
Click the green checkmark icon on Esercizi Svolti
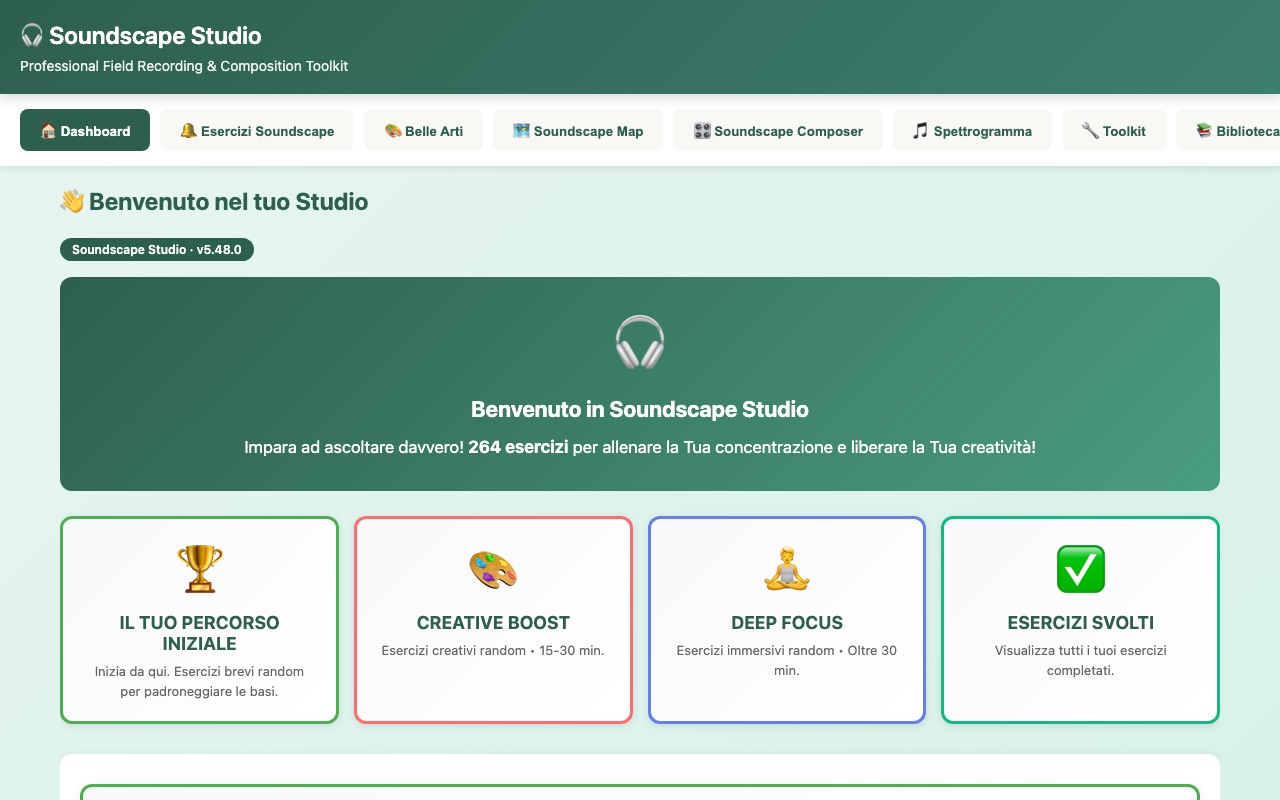(1081, 569)
